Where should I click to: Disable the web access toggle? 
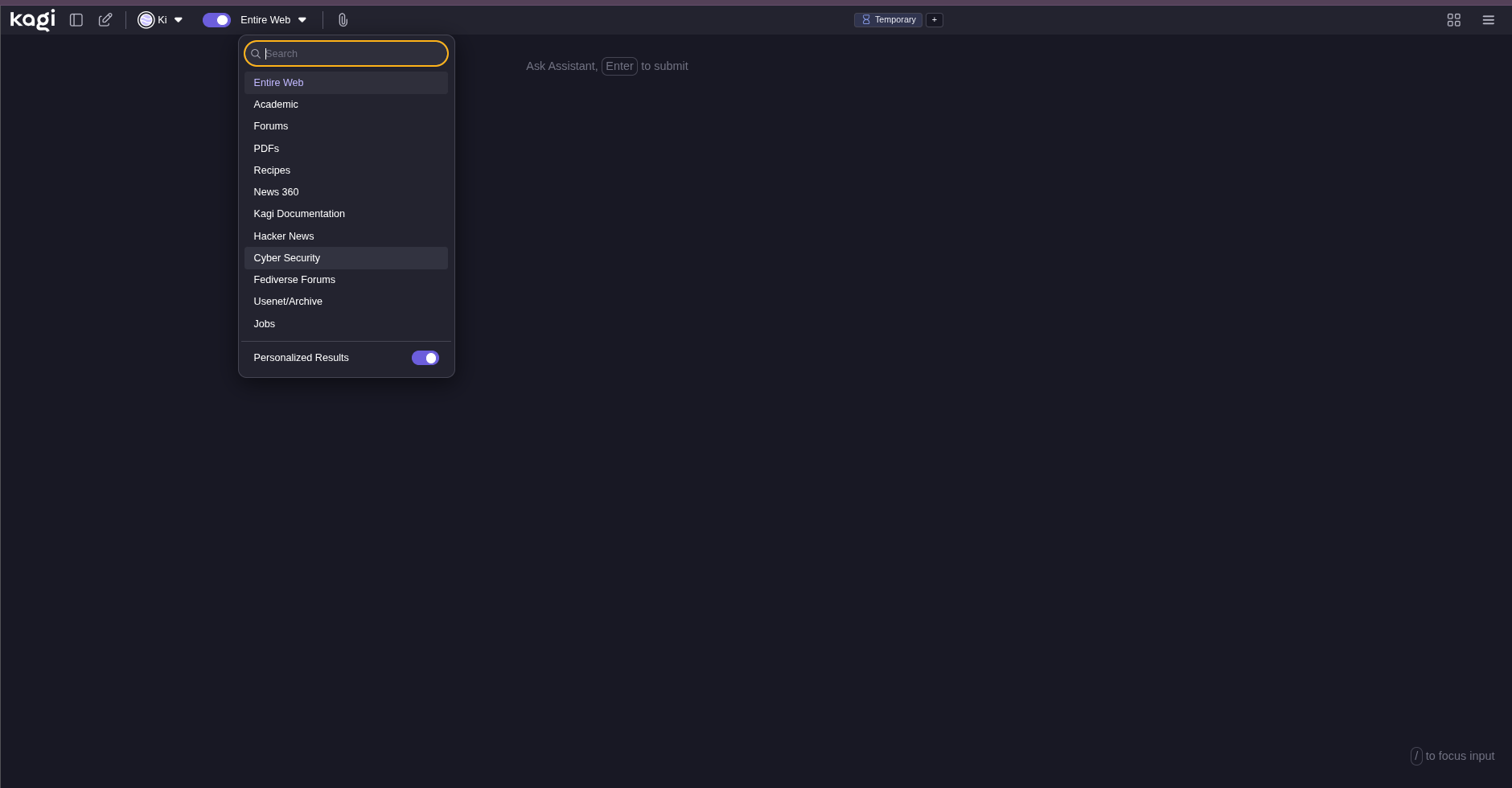coord(216,20)
